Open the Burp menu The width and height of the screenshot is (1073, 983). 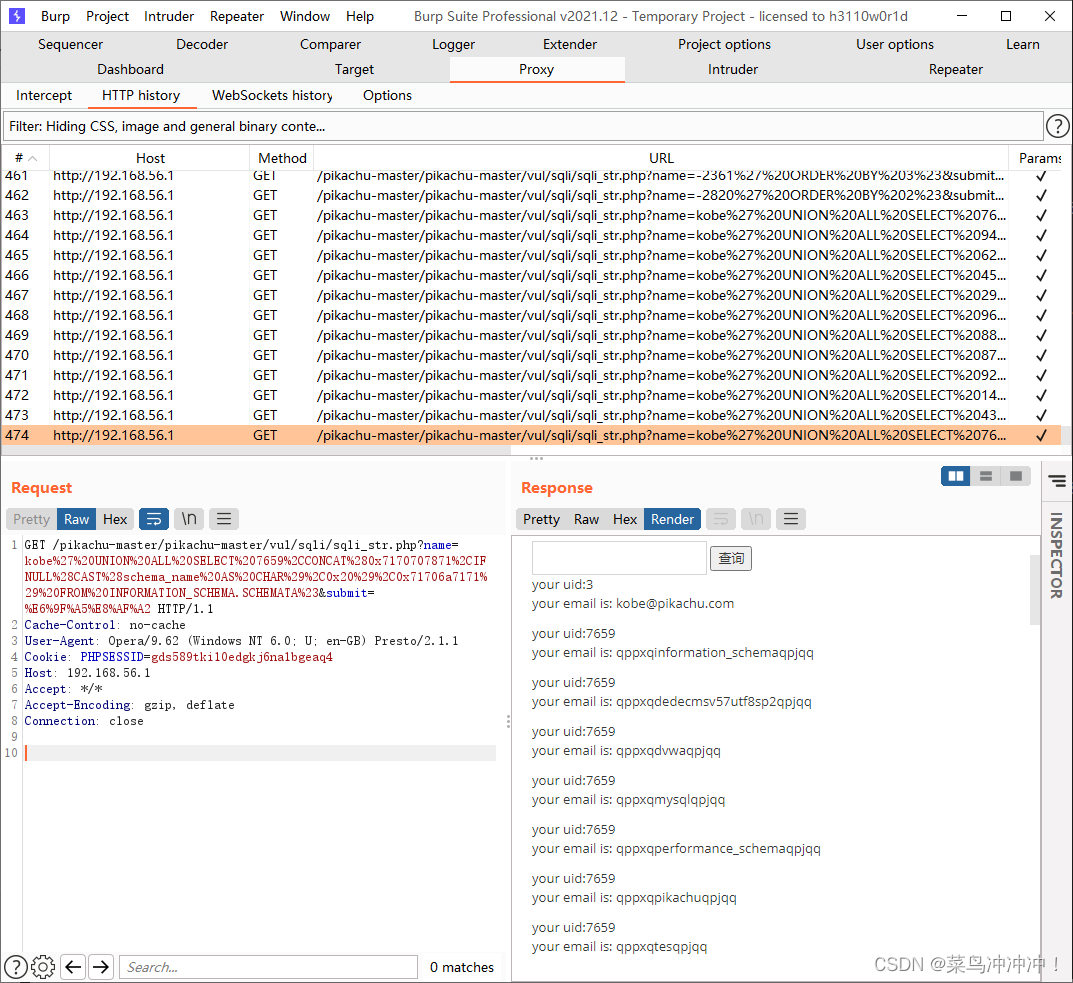(x=55, y=16)
